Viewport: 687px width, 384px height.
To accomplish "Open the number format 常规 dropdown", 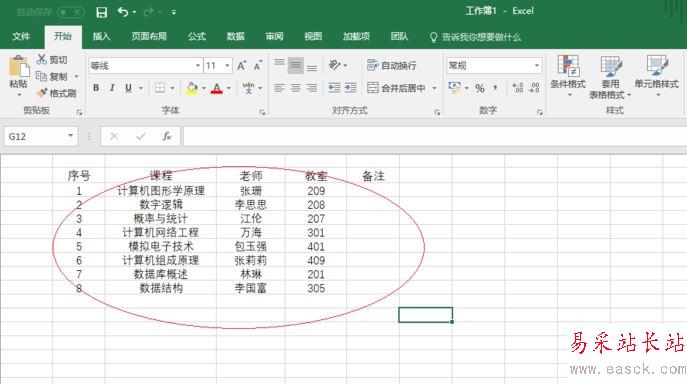I will pyautogui.click(x=537, y=66).
